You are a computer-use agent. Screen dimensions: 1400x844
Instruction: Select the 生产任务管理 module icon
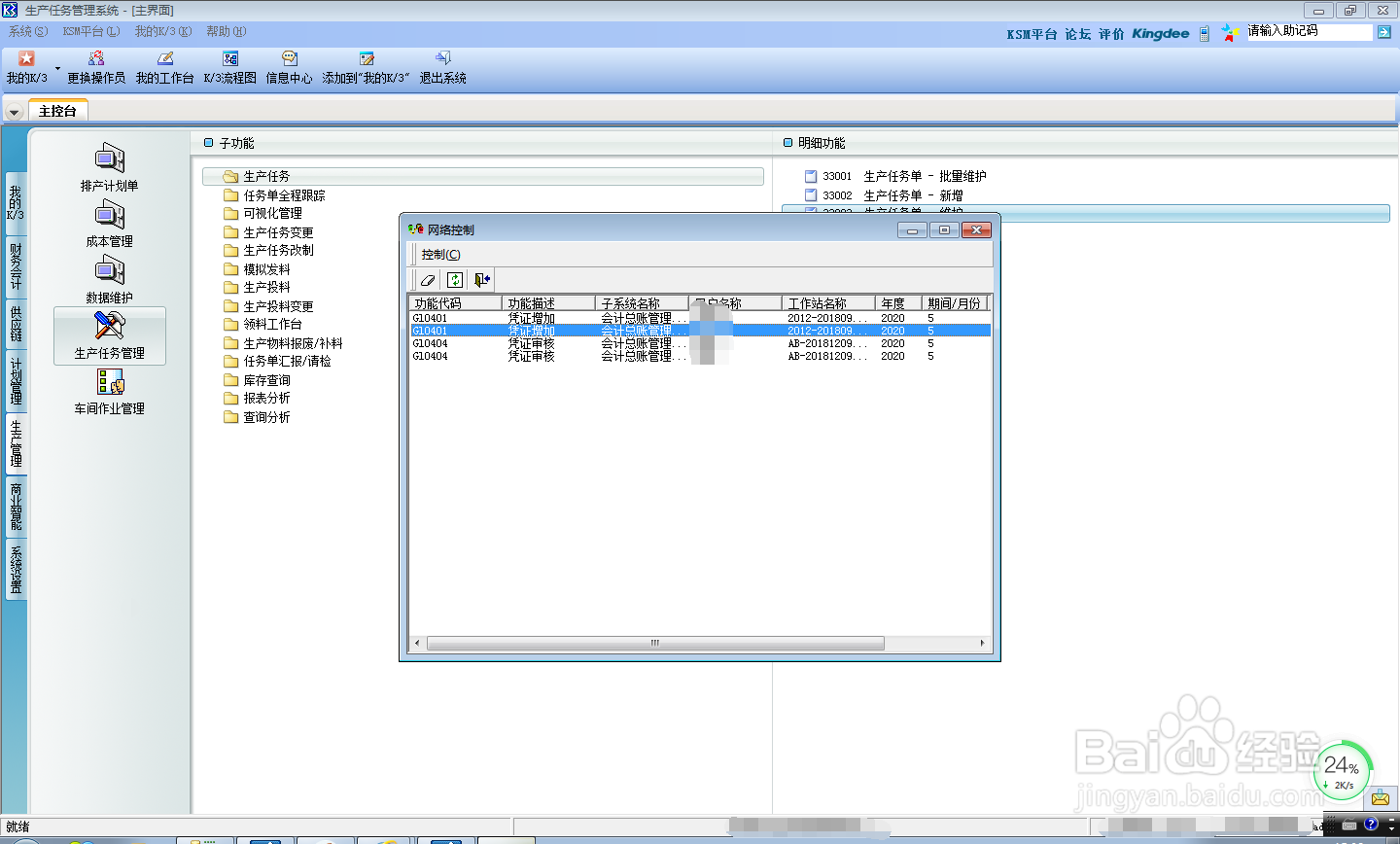pyautogui.click(x=110, y=335)
